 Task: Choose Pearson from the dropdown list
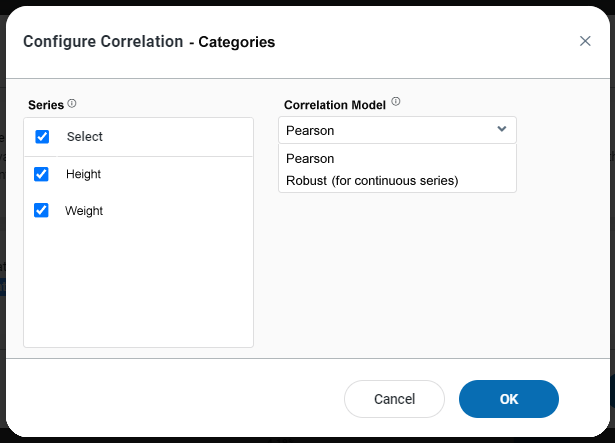pos(310,158)
